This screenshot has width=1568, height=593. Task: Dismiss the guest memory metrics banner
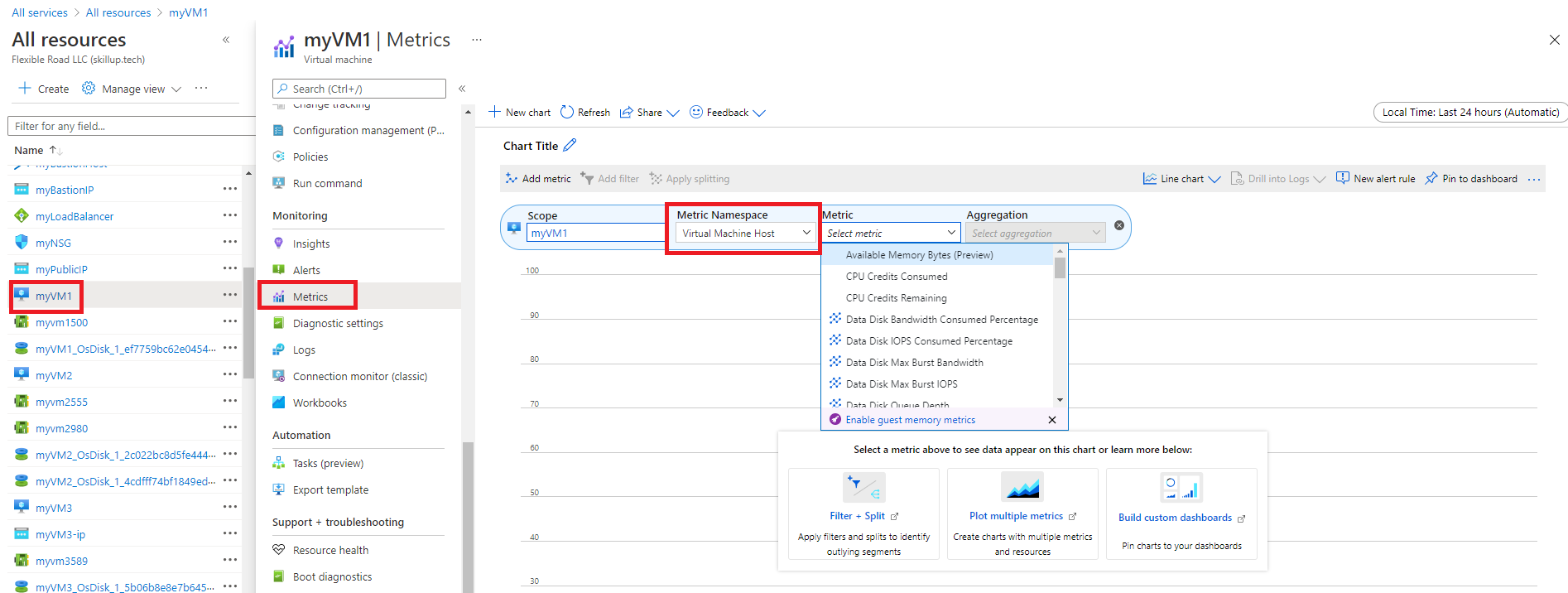1052,420
